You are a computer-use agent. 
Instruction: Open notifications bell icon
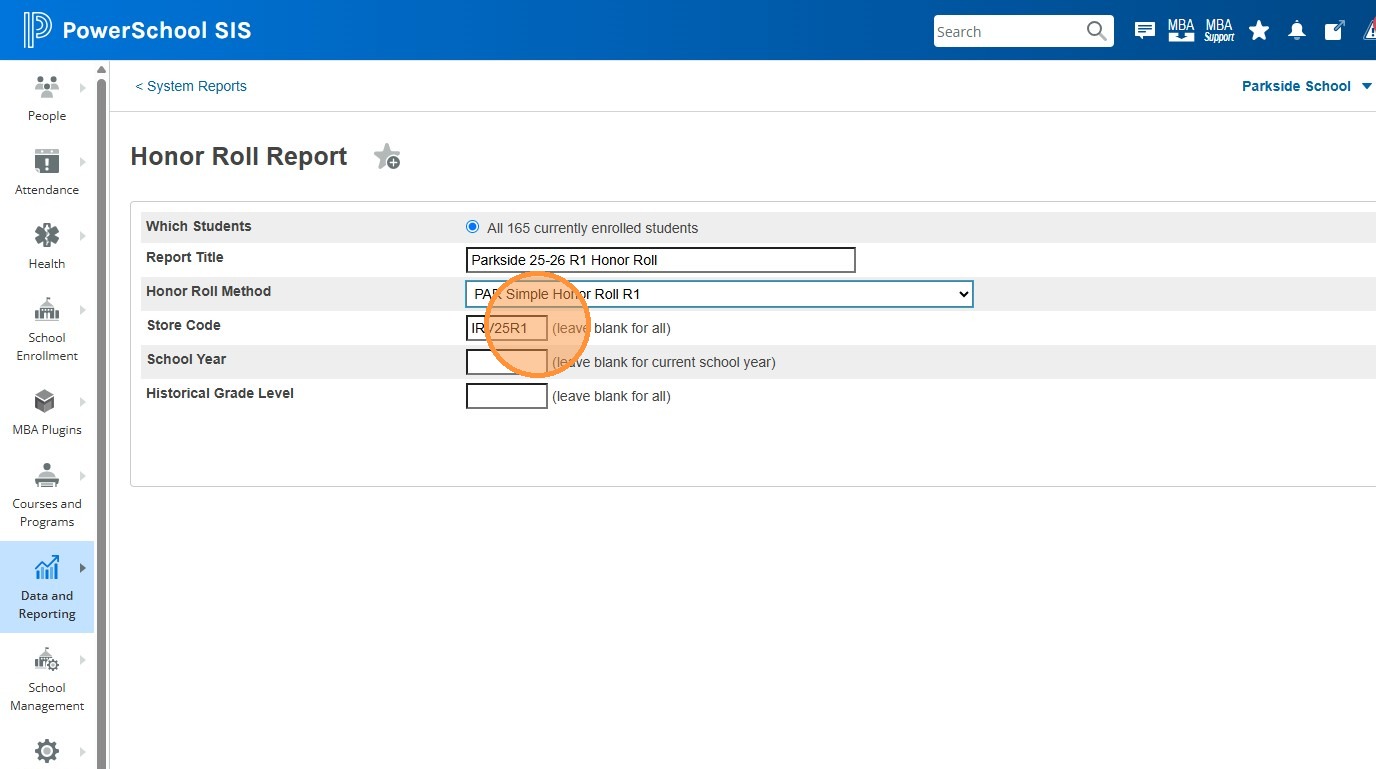1297,31
